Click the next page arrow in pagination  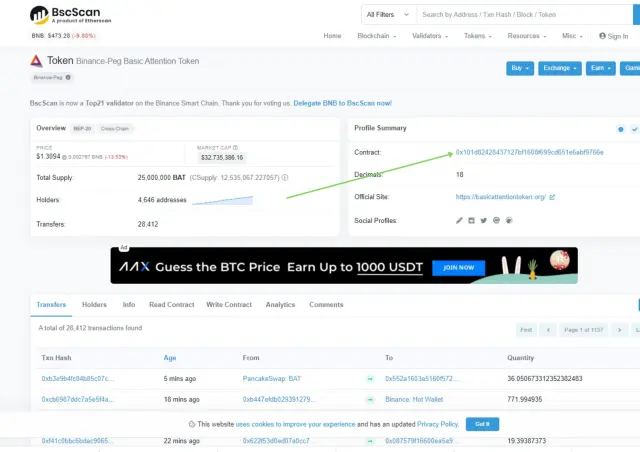620,330
